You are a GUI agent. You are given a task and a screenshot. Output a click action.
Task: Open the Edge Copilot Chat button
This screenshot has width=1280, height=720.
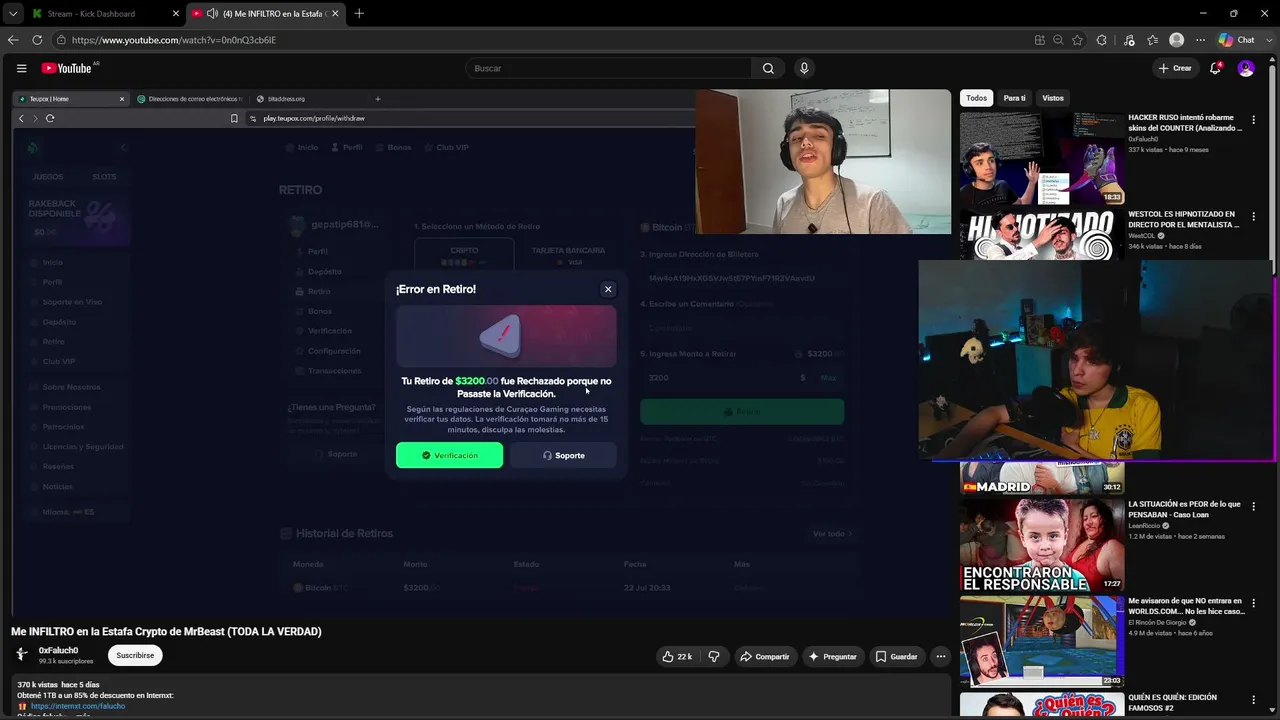[1237, 40]
